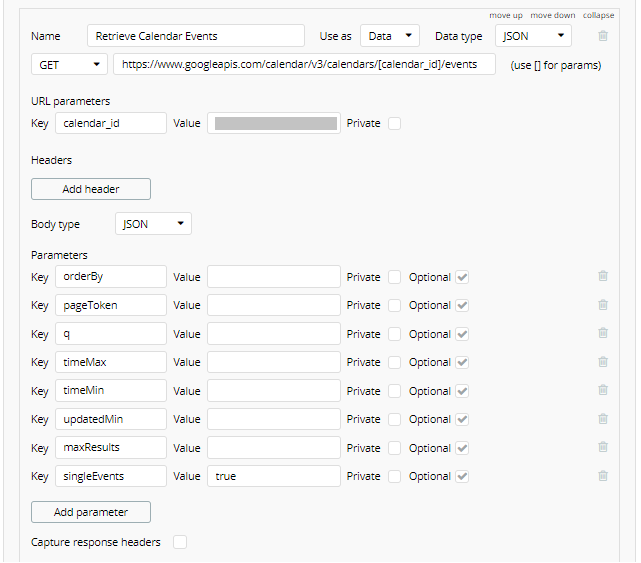Remove the timeMin parameter row
The height and width of the screenshot is (563, 641).
[x=602, y=391]
